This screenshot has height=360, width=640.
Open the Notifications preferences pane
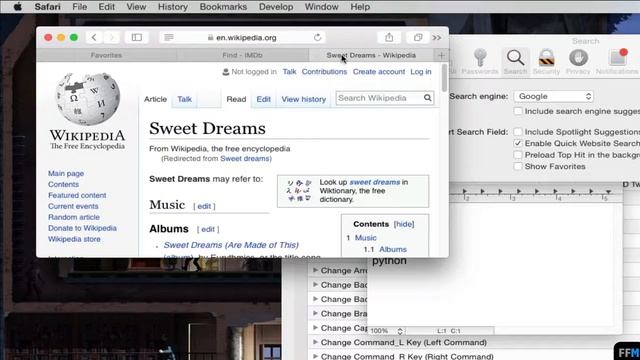pos(617,62)
